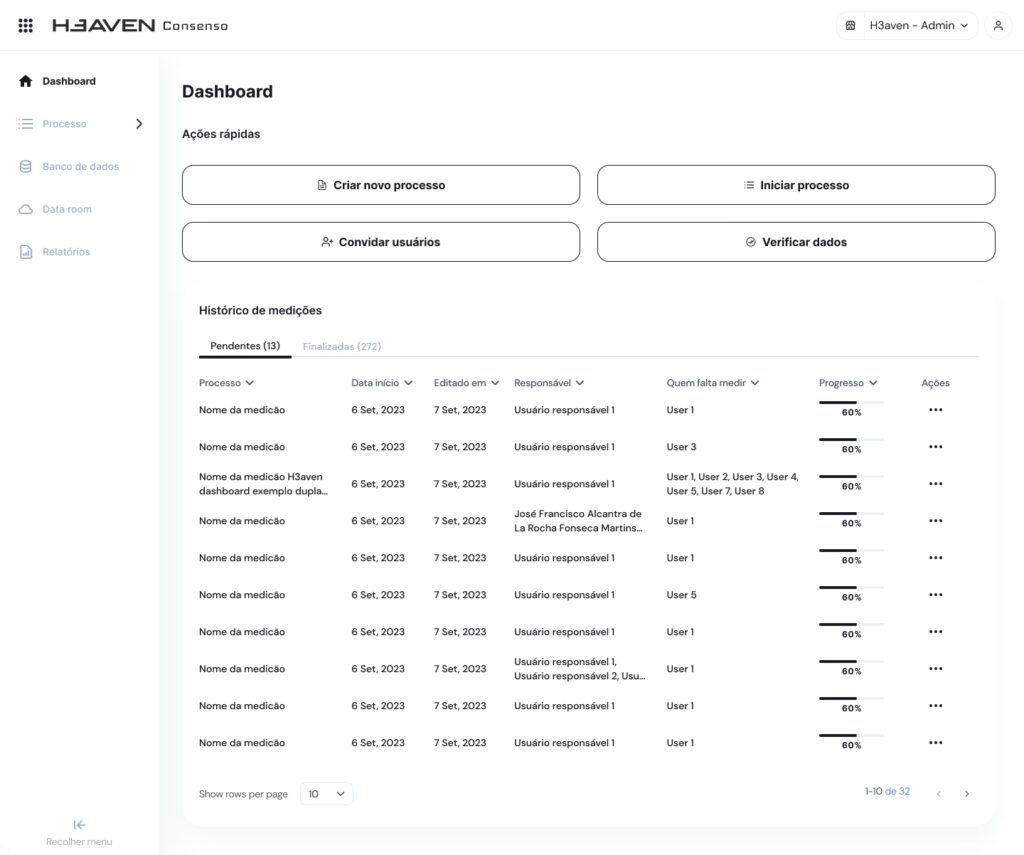
Task: Open the H3aven - Admin organization dropdown
Action: pos(907,26)
